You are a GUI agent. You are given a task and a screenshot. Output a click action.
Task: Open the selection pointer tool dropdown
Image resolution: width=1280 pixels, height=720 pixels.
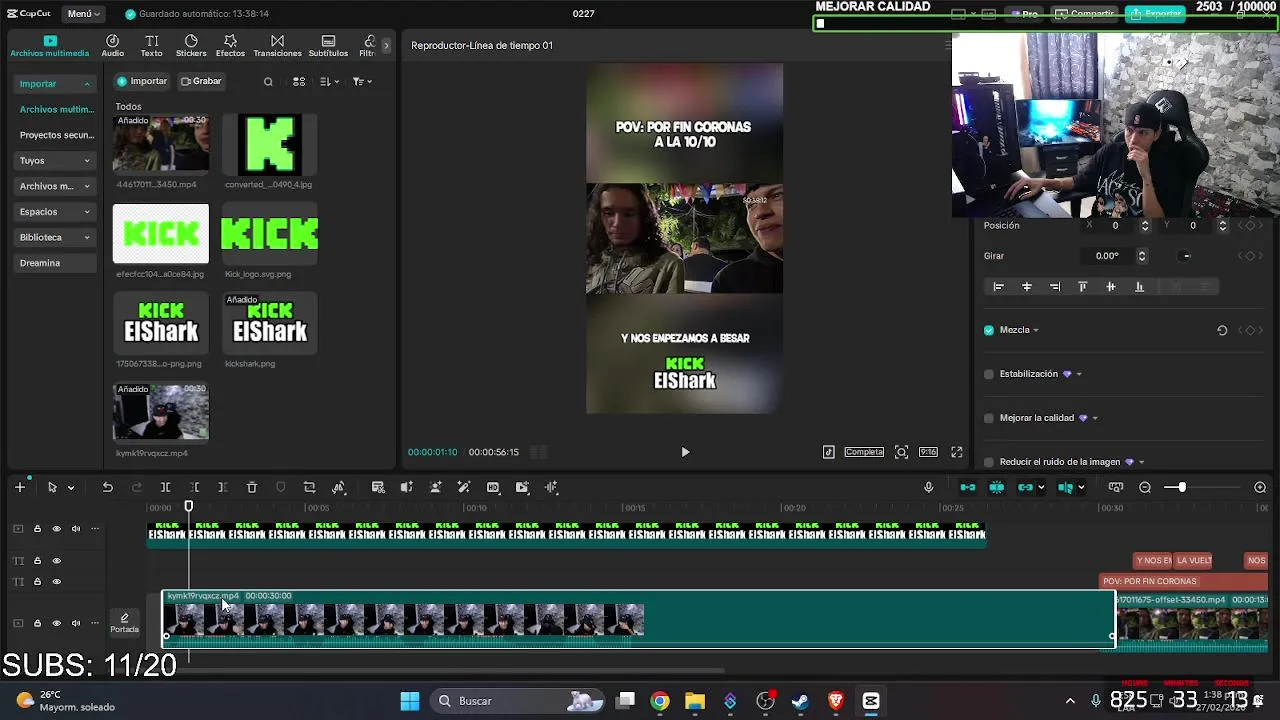coord(70,488)
